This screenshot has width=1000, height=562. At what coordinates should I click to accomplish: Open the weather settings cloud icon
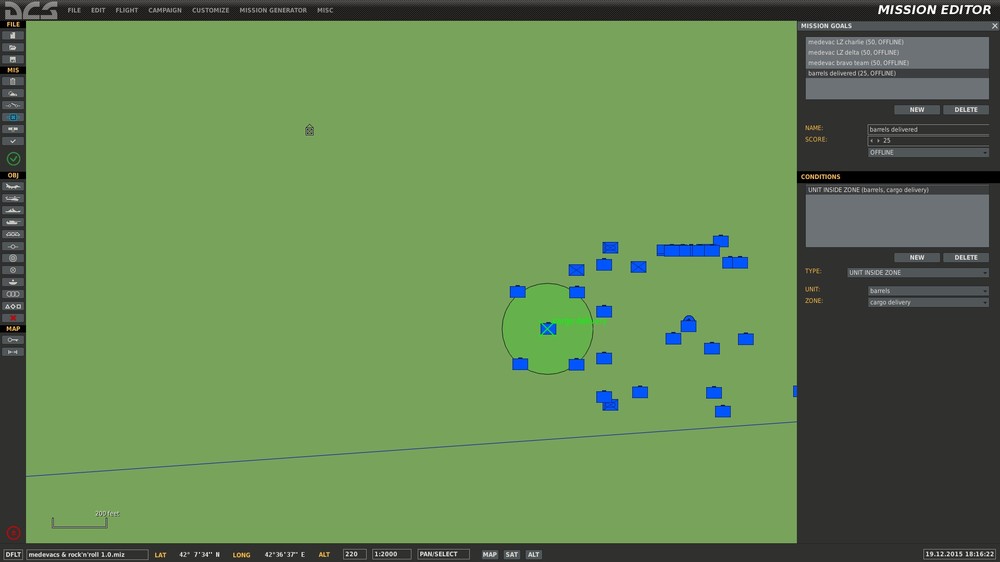click(x=13, y=93)
